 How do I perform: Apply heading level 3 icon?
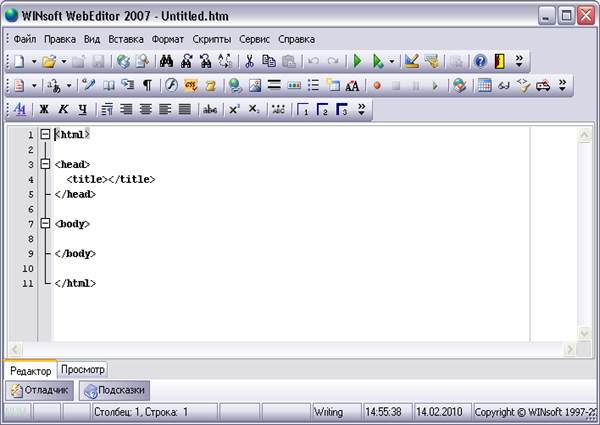pos(342,109)
